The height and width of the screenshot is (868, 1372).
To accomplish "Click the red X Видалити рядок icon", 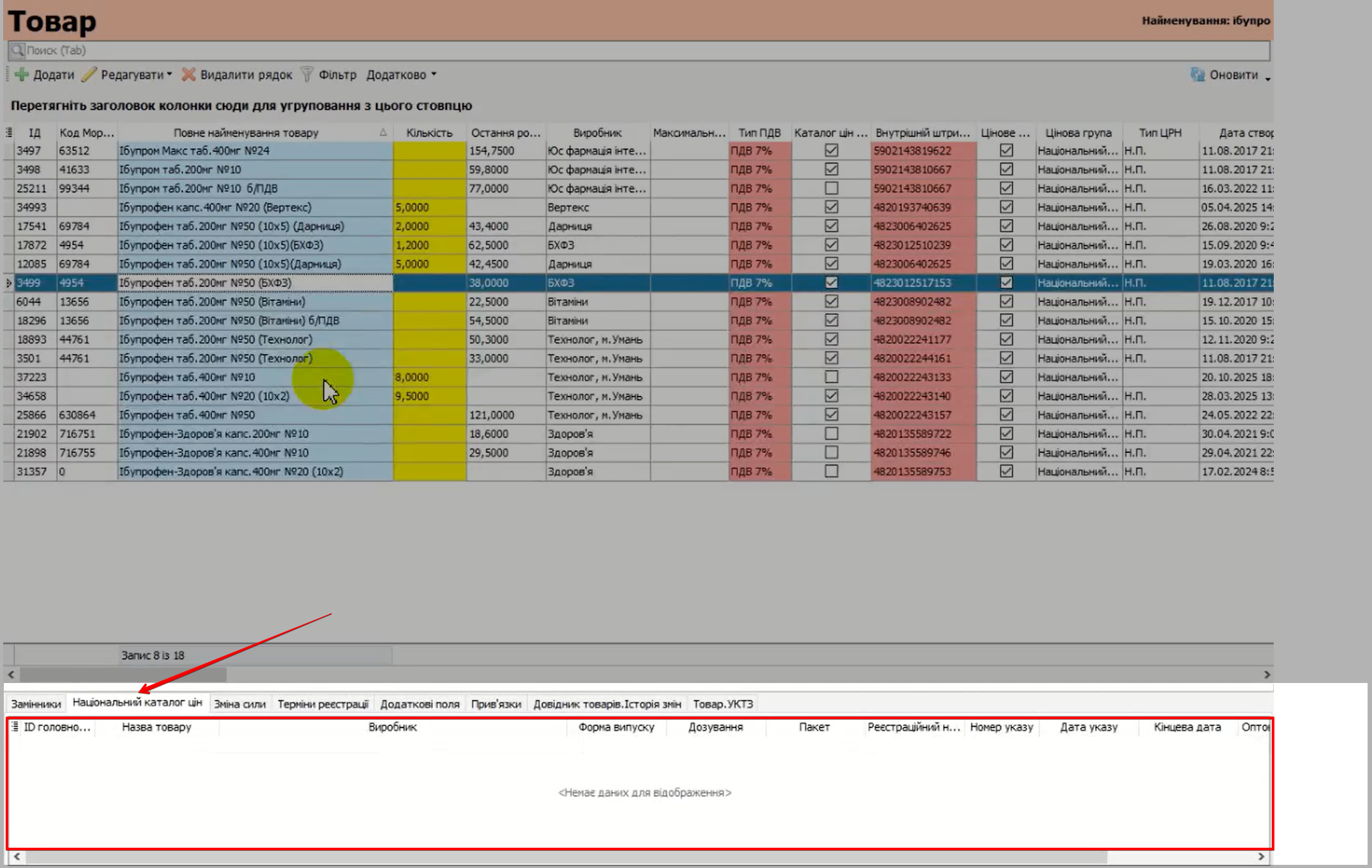I will 188,75.
